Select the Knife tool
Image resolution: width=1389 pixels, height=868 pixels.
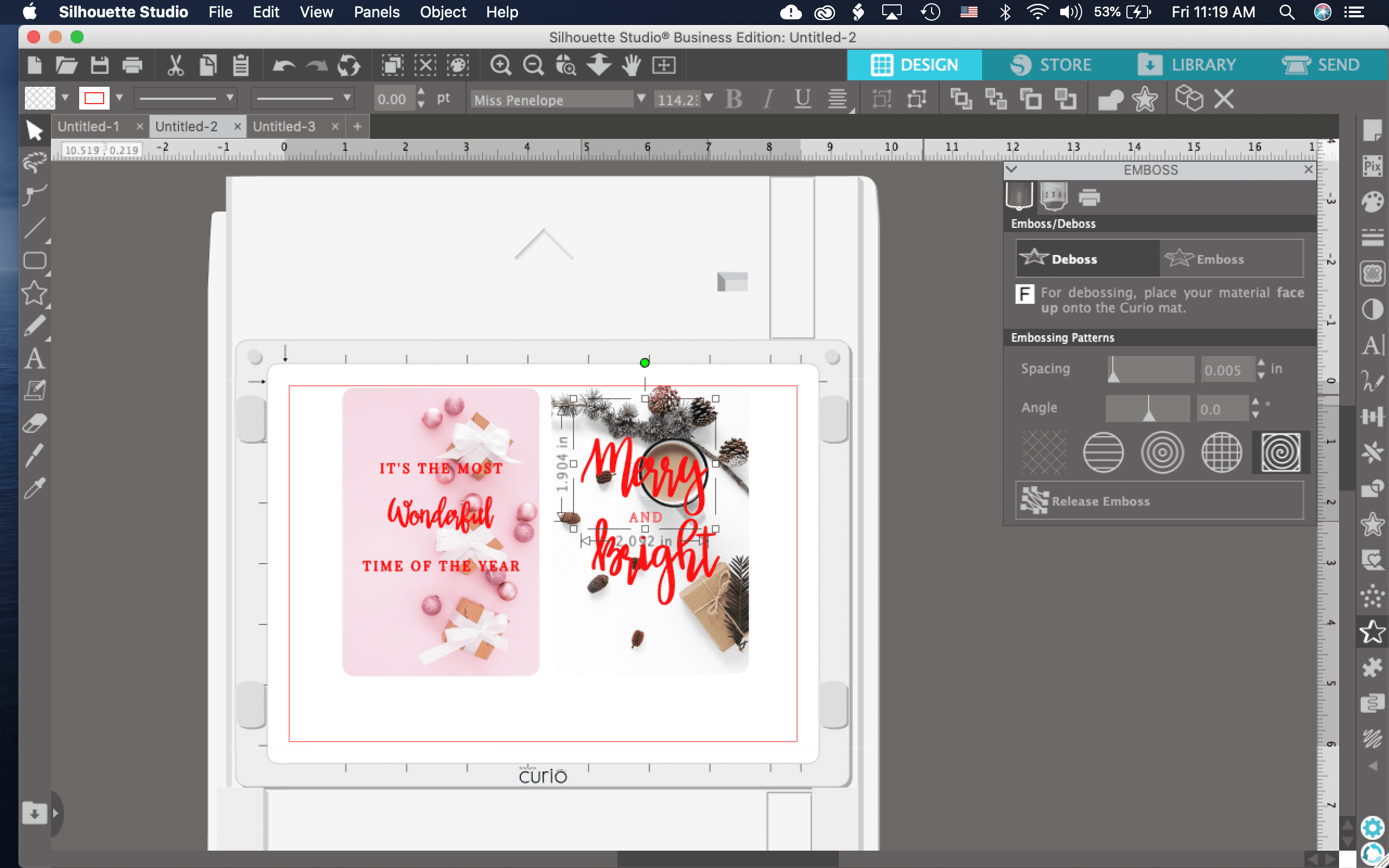click(34, 456)
